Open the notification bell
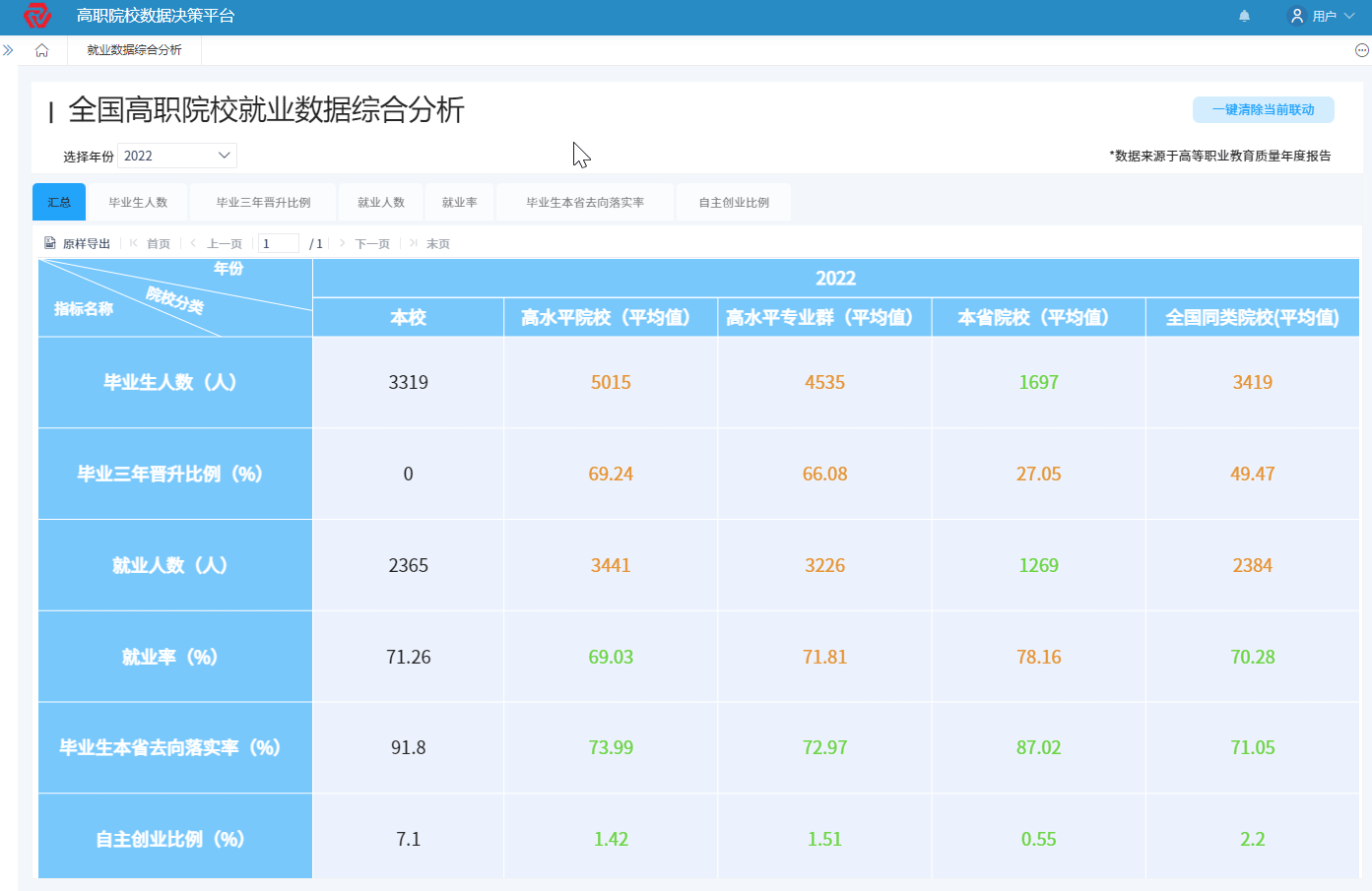The height and width of the screenshot is (891, 1372). (1244, 15)
